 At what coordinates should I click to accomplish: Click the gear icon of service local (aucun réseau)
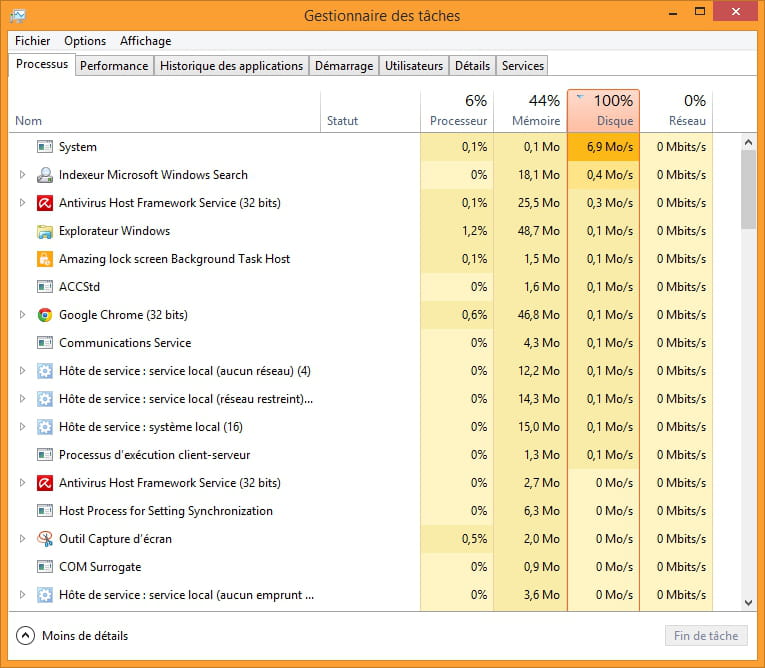(45, 371)
